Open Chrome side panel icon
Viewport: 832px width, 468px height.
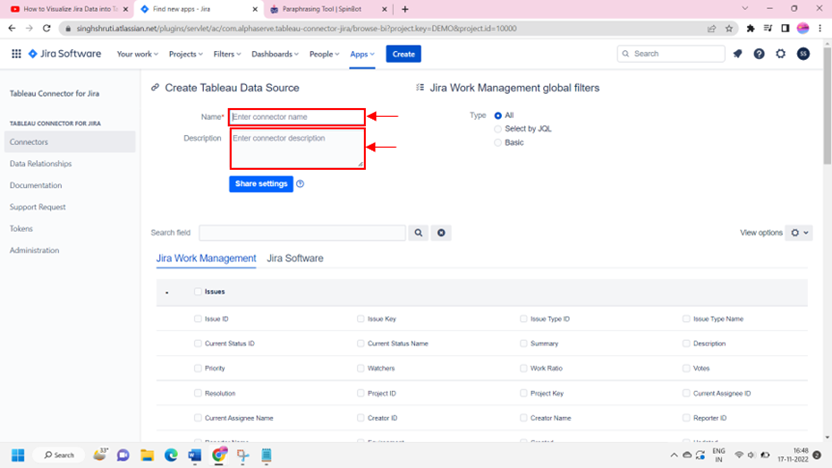coord(785,28)
